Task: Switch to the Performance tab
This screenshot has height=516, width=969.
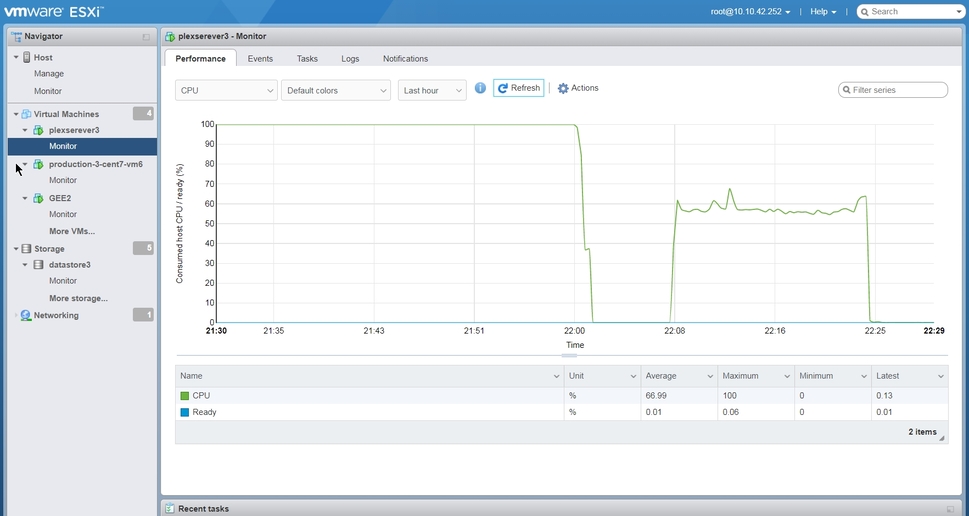Action: (x=200, y=58)
